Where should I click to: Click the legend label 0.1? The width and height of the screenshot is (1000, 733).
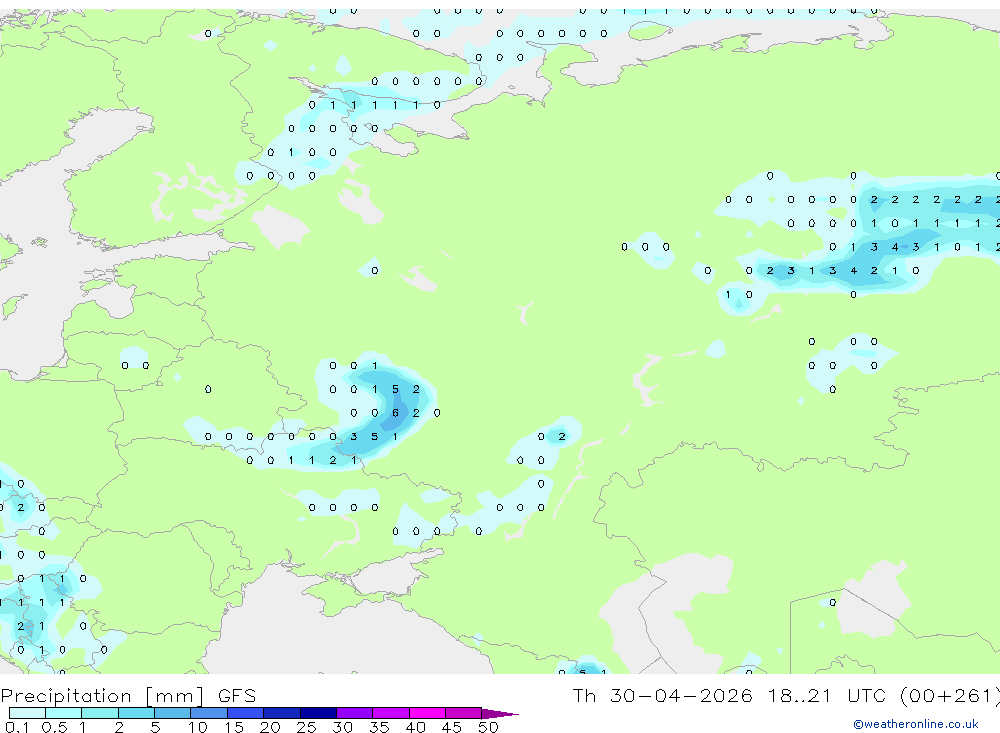pyautogui.click(x=17, y=727)
